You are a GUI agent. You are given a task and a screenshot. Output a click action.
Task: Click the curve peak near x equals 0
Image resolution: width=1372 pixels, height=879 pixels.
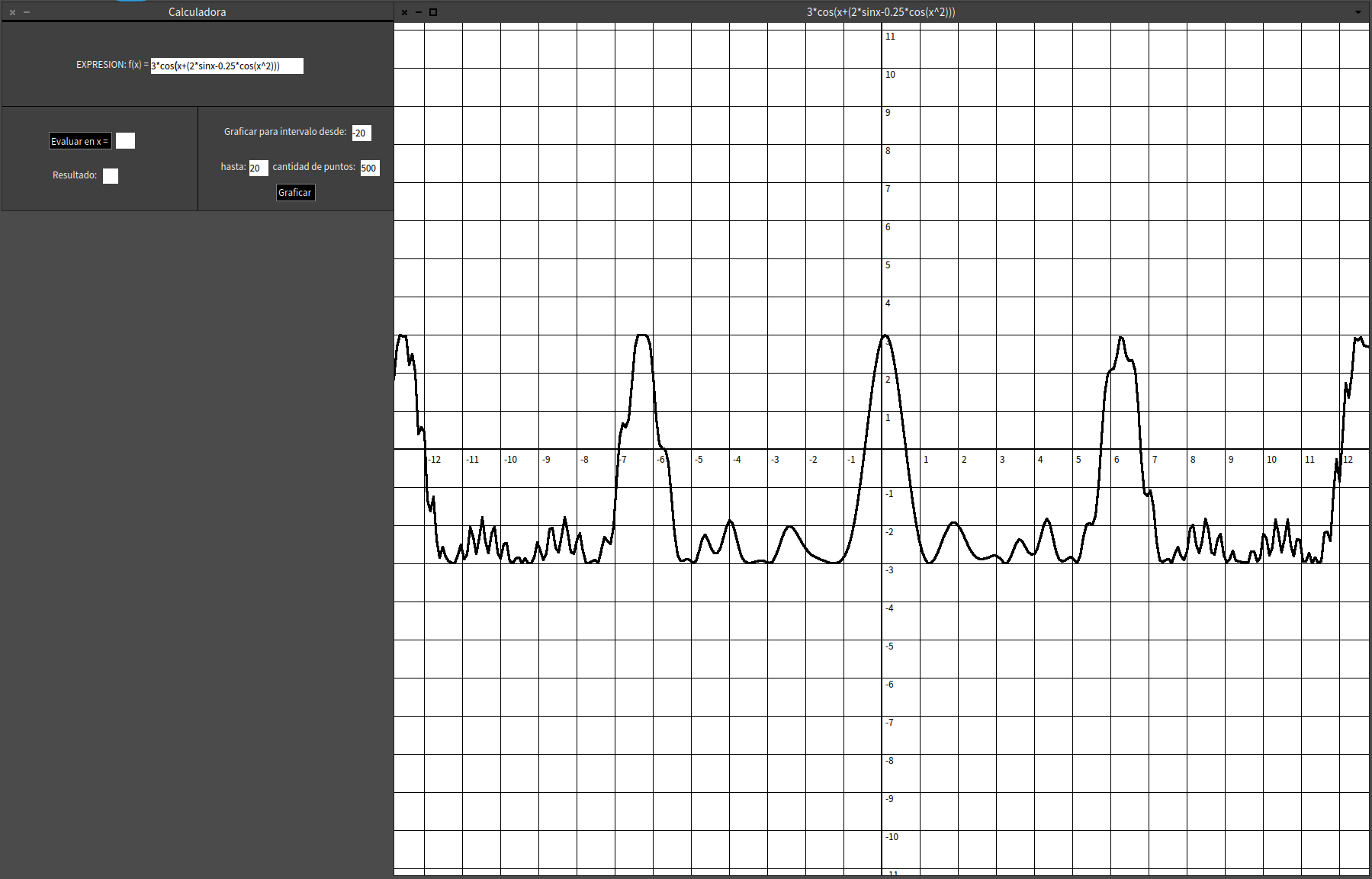point(883,335)
